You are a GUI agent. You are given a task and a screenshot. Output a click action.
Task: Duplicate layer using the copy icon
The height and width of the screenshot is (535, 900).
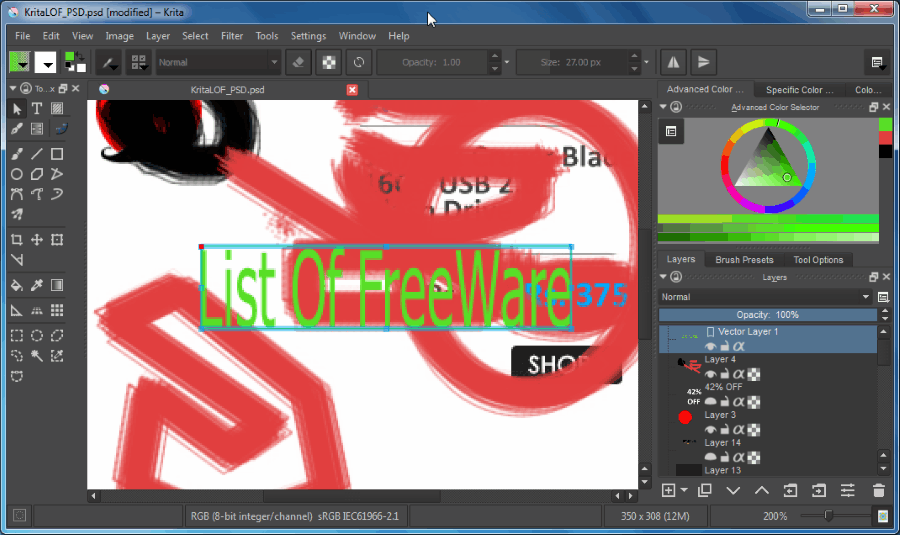coord(704,490)
